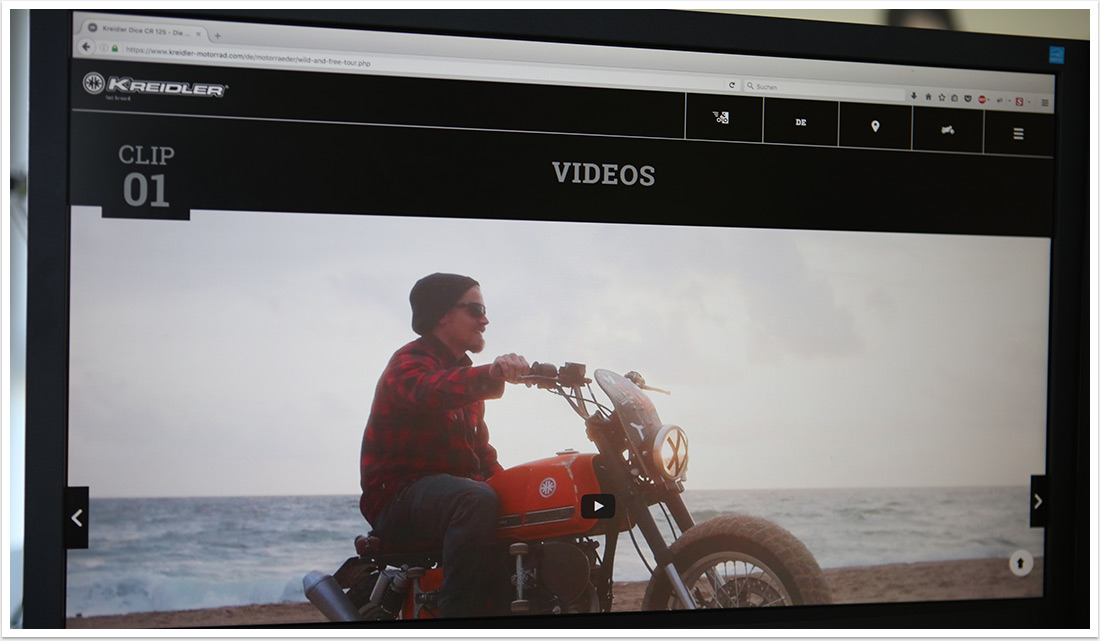1100x641 pixels.
Task: Go to the previous video clip
Action: (x=77, y=517)
